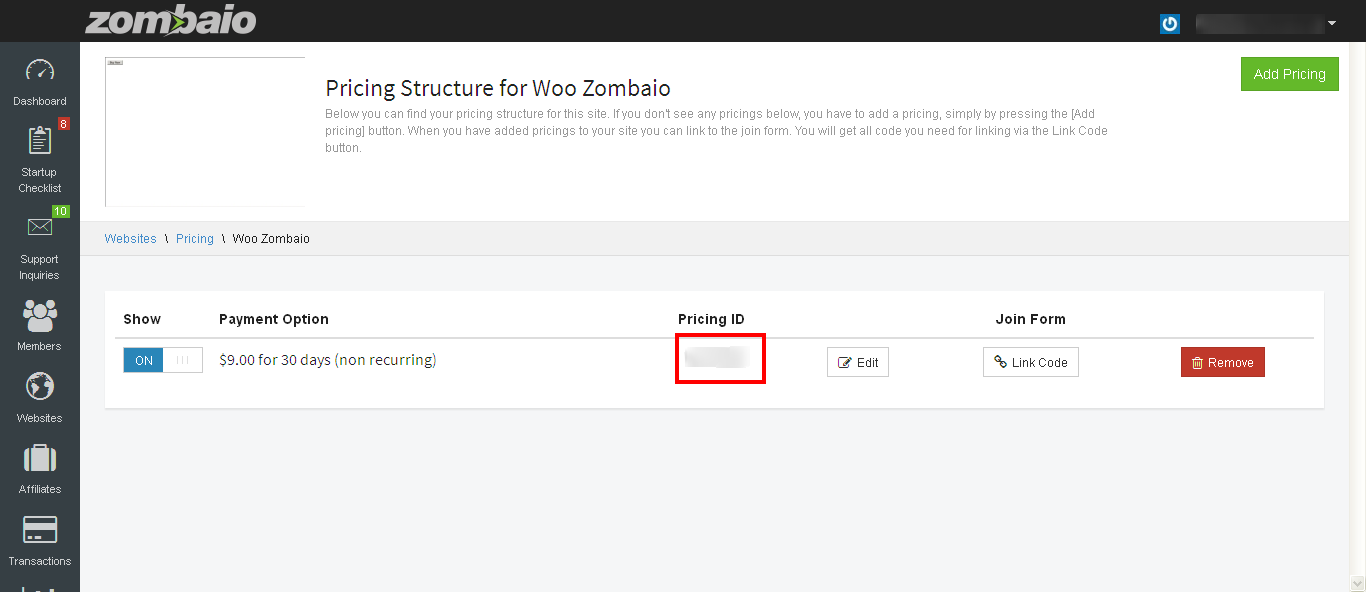Viewport: 1366px width, 592px height.
Task: Remove the $9.00 pricing option
Action: click(1222, 362)
